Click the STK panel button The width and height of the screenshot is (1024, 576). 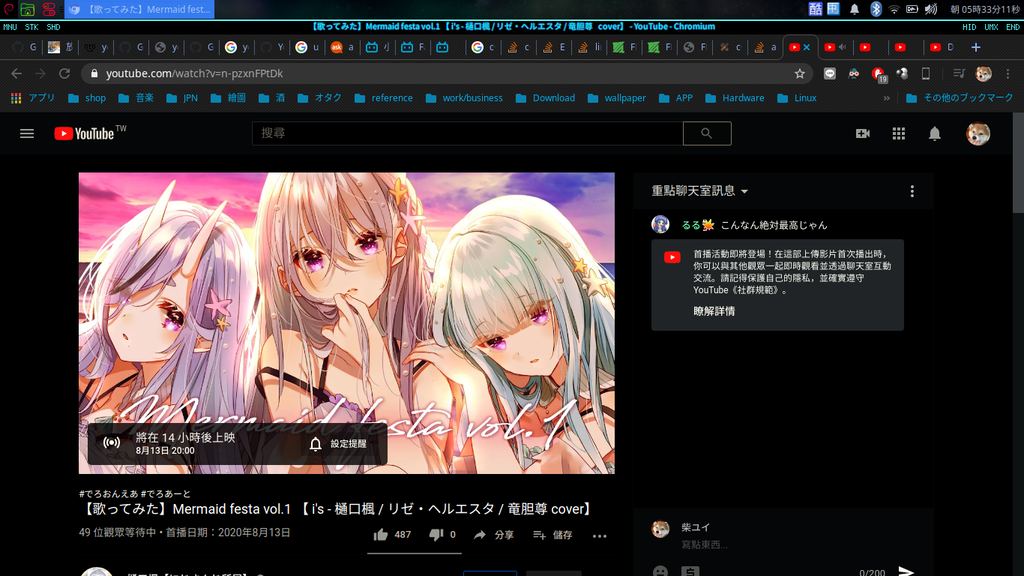point(31,27)
